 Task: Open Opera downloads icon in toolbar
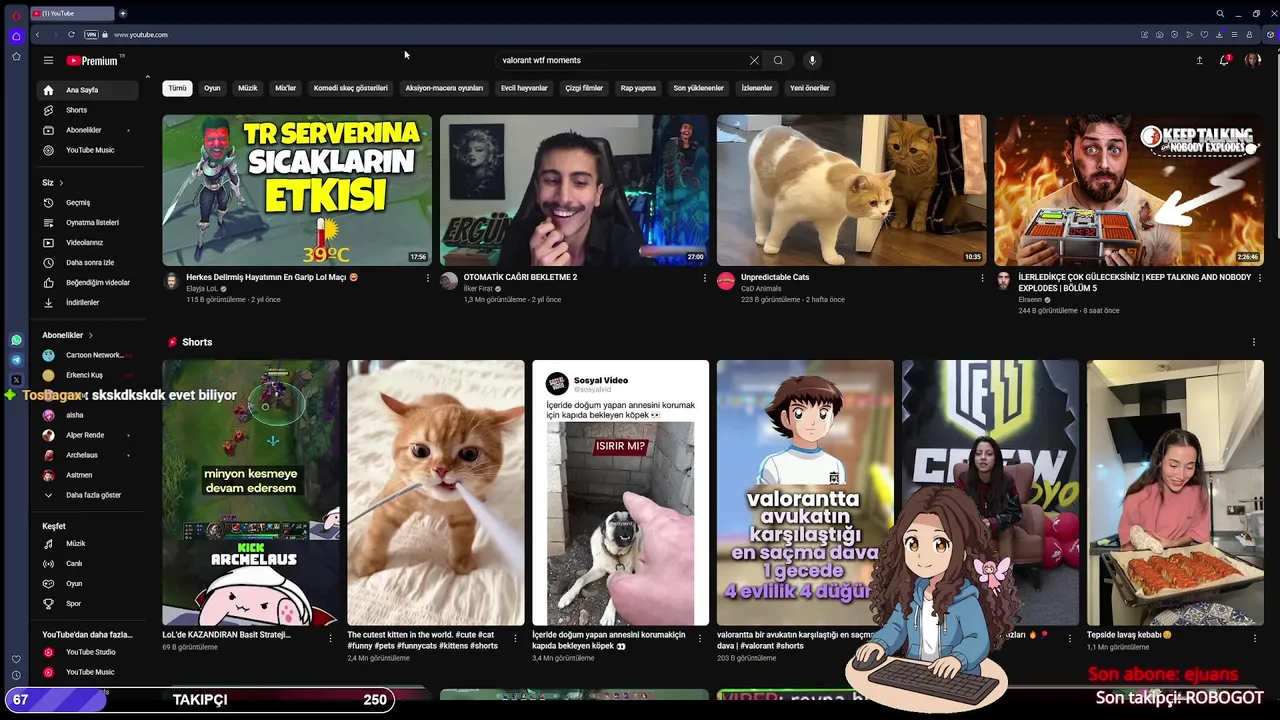[1219, 35]
